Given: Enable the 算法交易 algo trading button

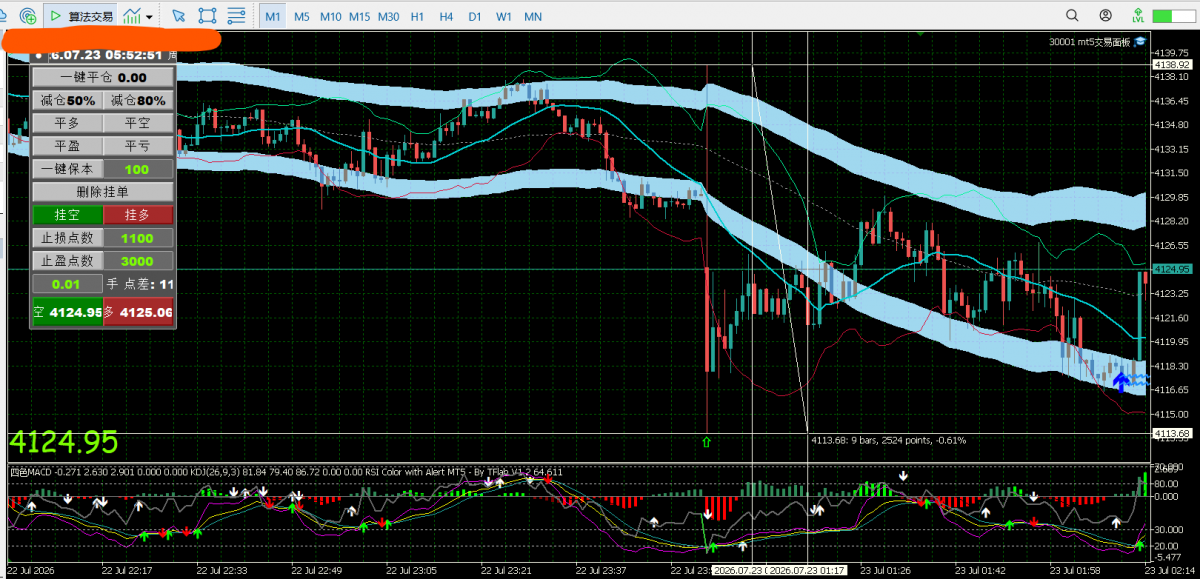Looking at the screenshot, I should coord(81,16).
